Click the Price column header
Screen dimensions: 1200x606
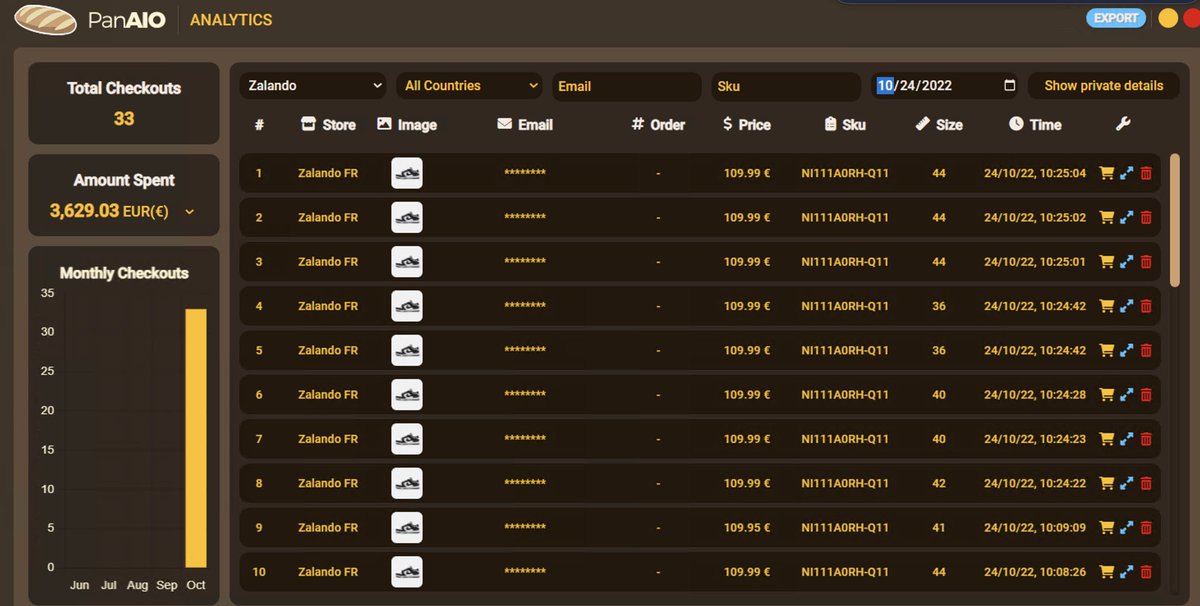tap(746, 125)
